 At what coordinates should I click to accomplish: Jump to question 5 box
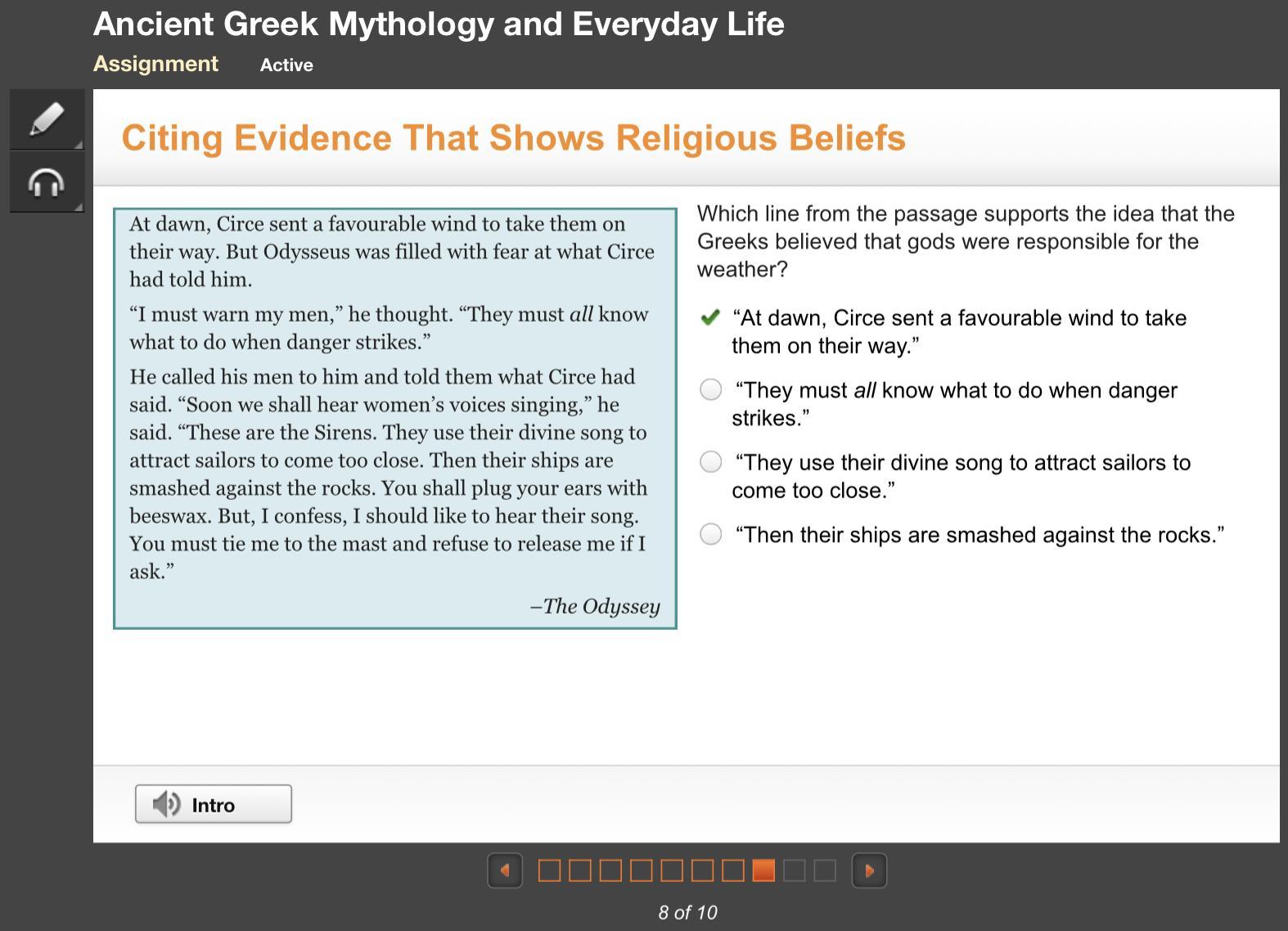tap(672, 870)
